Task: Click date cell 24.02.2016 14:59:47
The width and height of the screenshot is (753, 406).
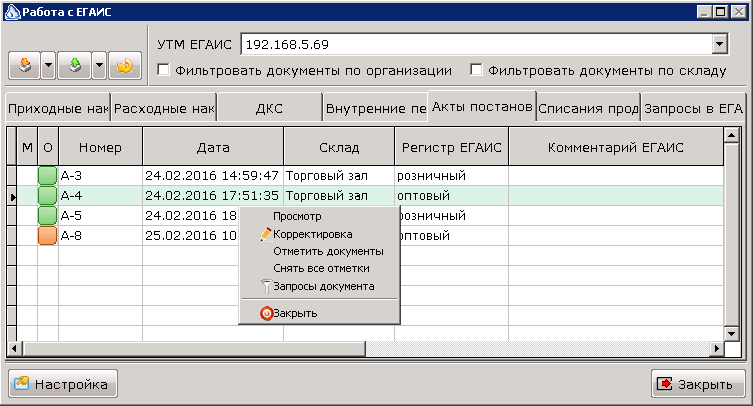Action: coord(213,175)
